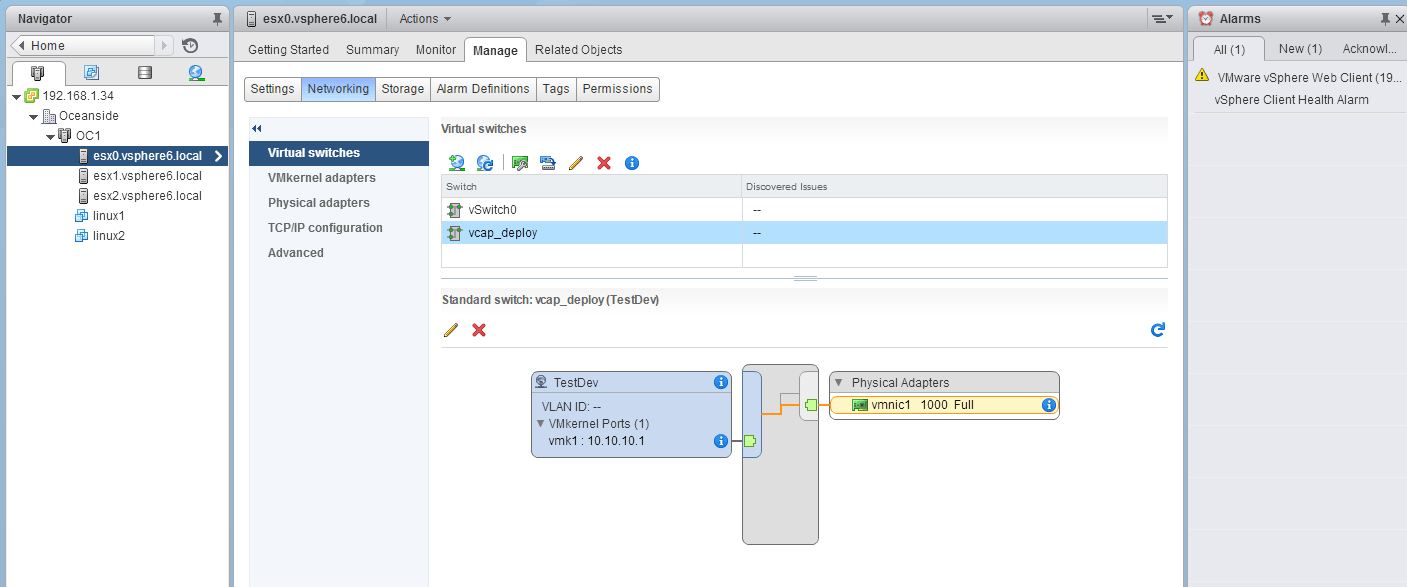The image size is (1407, 587).
Task: Go back to Home in Navigator
Action: (83, 46)
